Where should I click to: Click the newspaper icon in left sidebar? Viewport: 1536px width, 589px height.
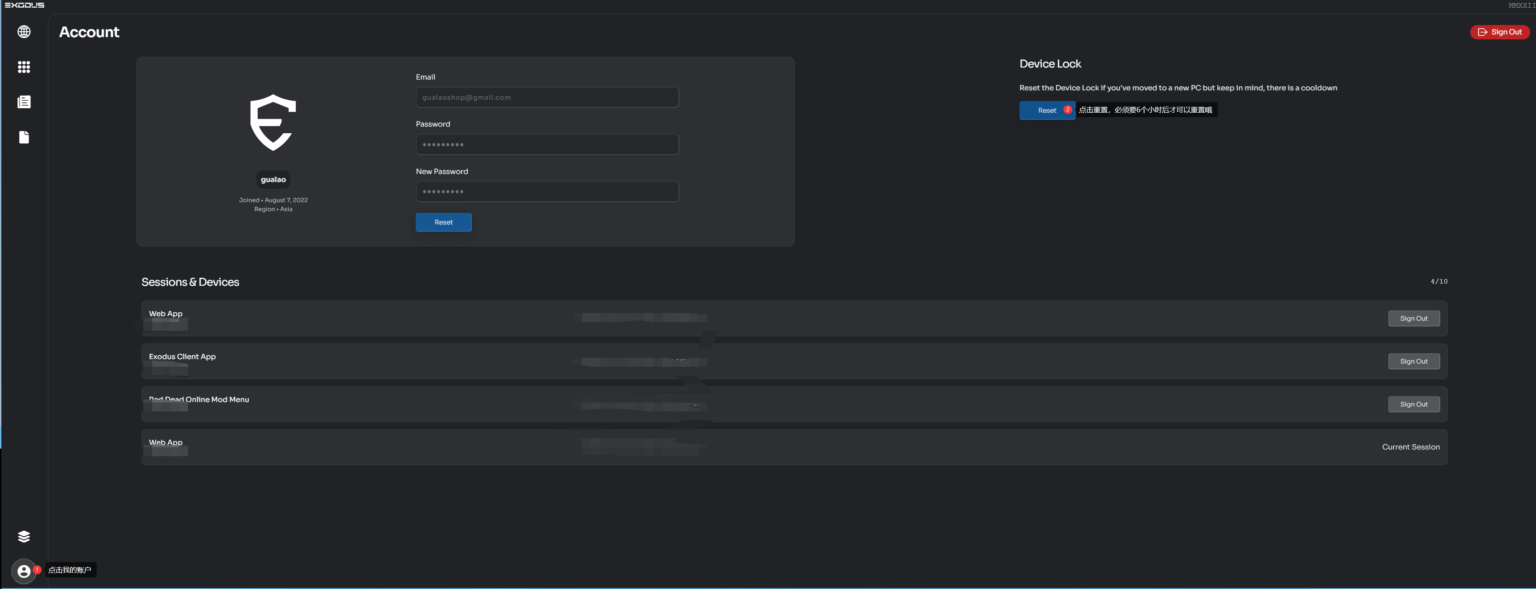[24, 102]
